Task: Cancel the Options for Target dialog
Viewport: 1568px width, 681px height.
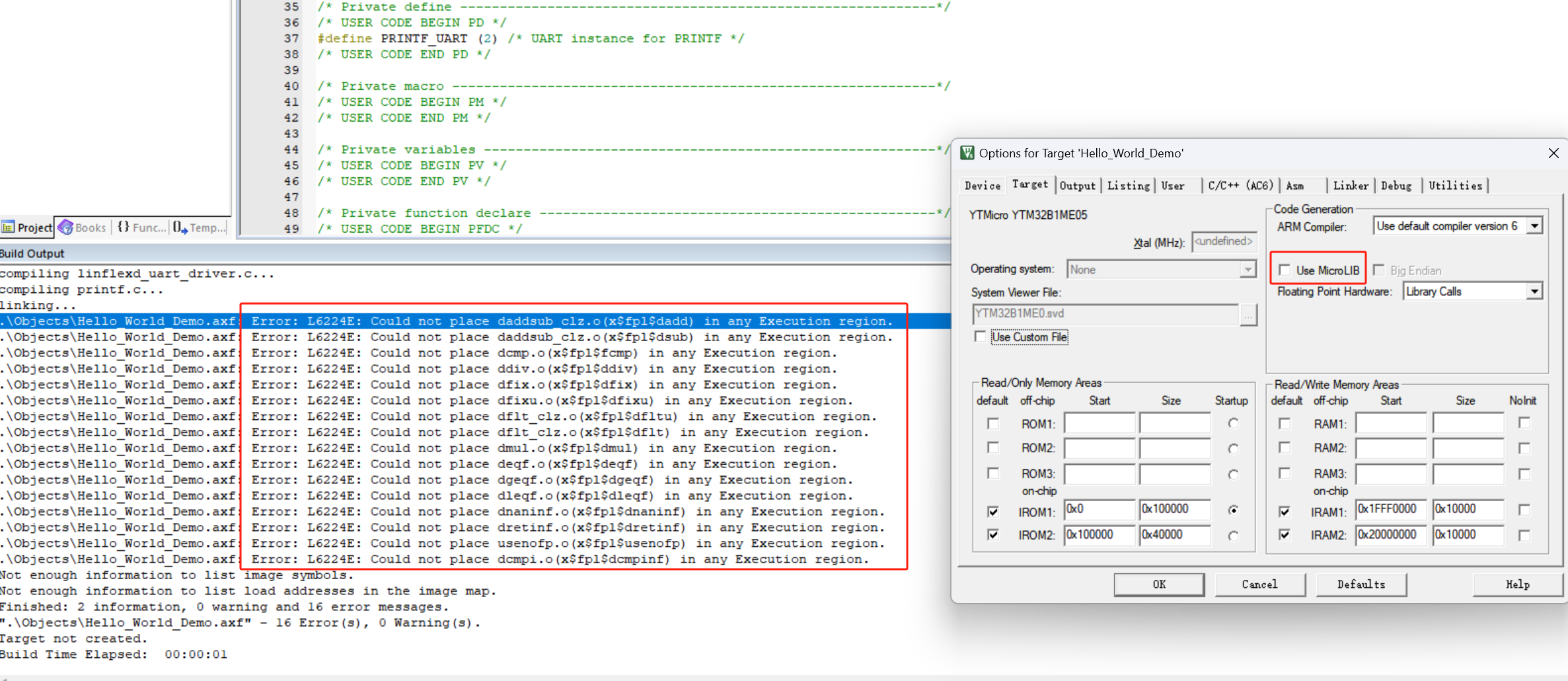Action: coord(1260,584)
